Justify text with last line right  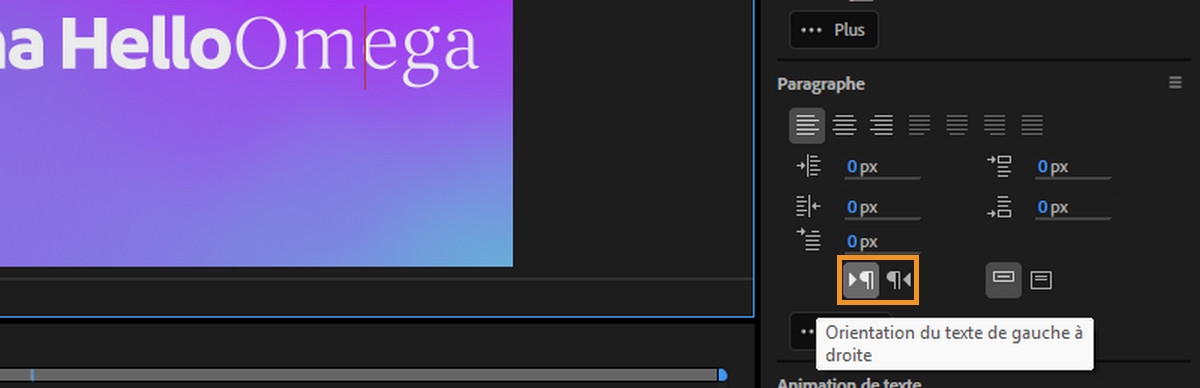pyautogui.click(x=994, y=125)
